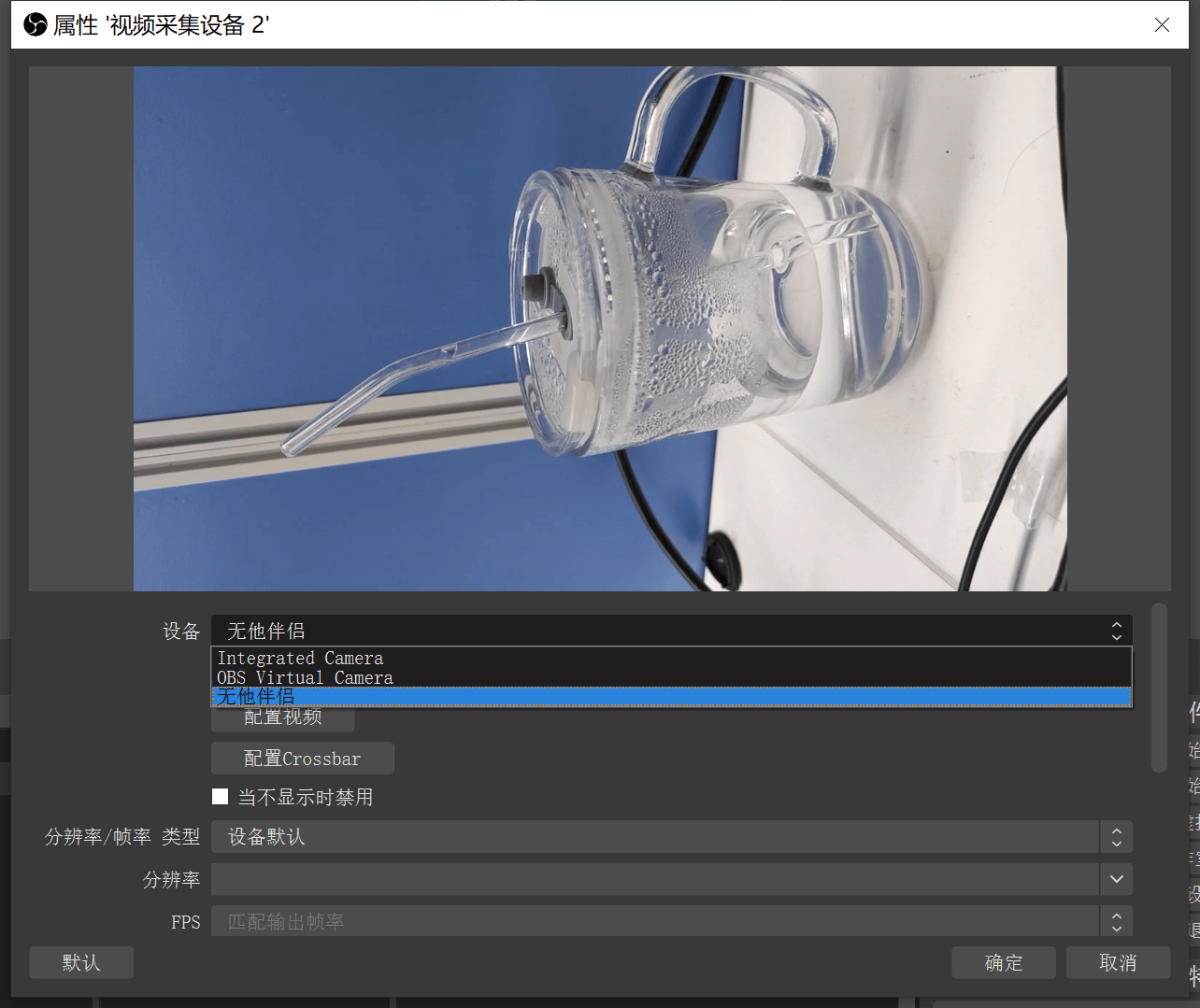Click the 分辨率 input field

coord(655,879)
